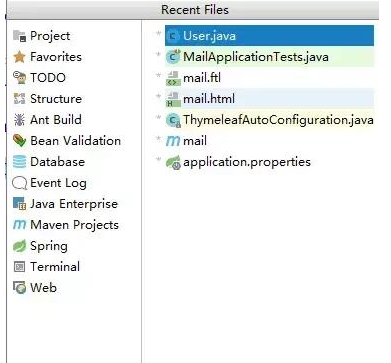Click the Web globe icon
Screen dimensions: 391x363
pos(19,288)
